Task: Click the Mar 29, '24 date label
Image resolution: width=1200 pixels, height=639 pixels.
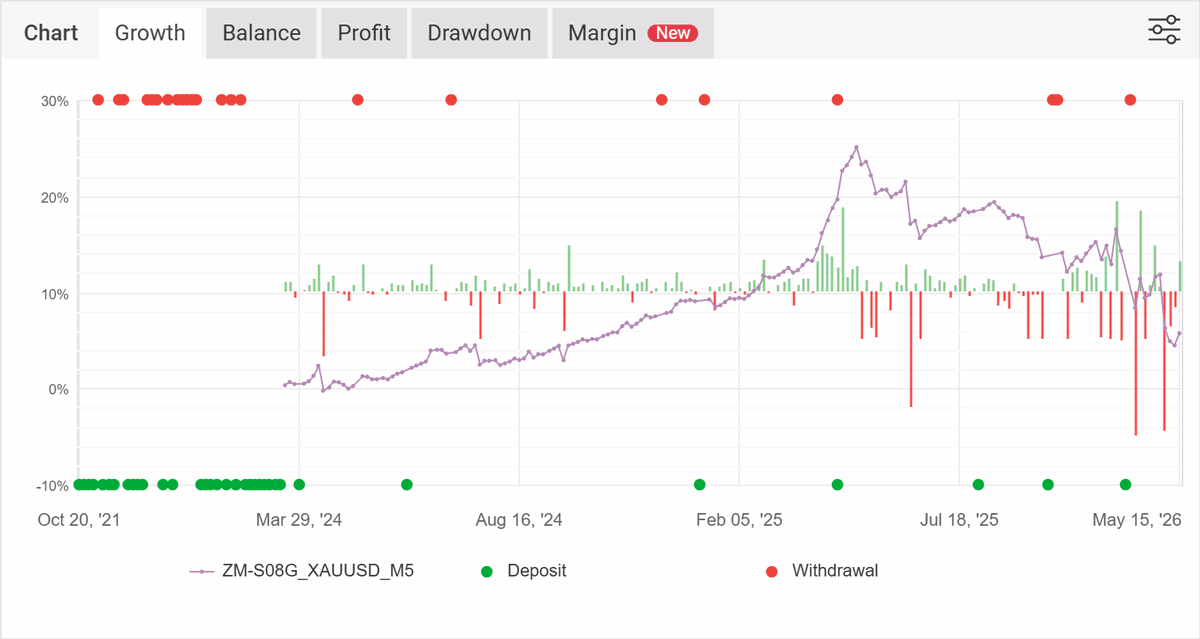Action: pos(299,520)
